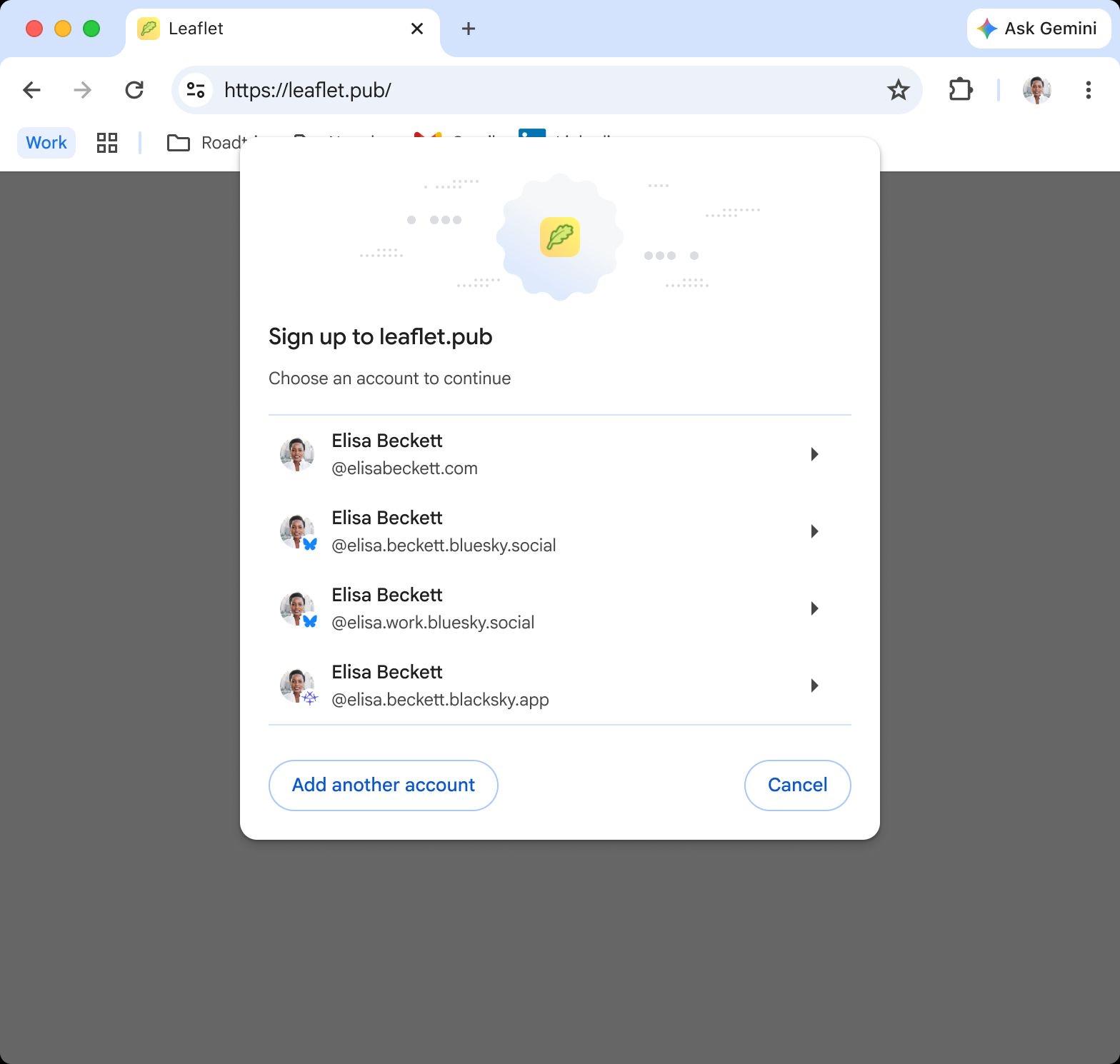Click the browser back arrow
Screen dimensions: 1120x1064
31,90
